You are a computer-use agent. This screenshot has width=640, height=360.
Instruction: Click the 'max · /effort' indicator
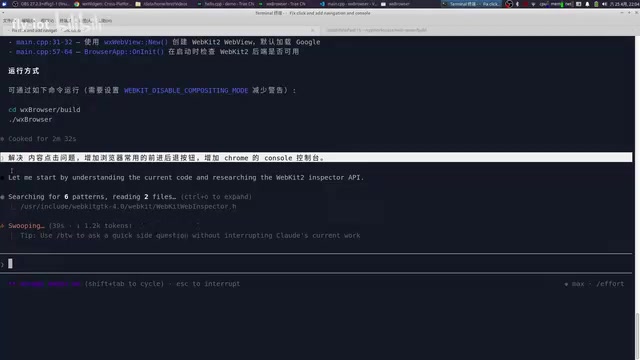[594, 284]
